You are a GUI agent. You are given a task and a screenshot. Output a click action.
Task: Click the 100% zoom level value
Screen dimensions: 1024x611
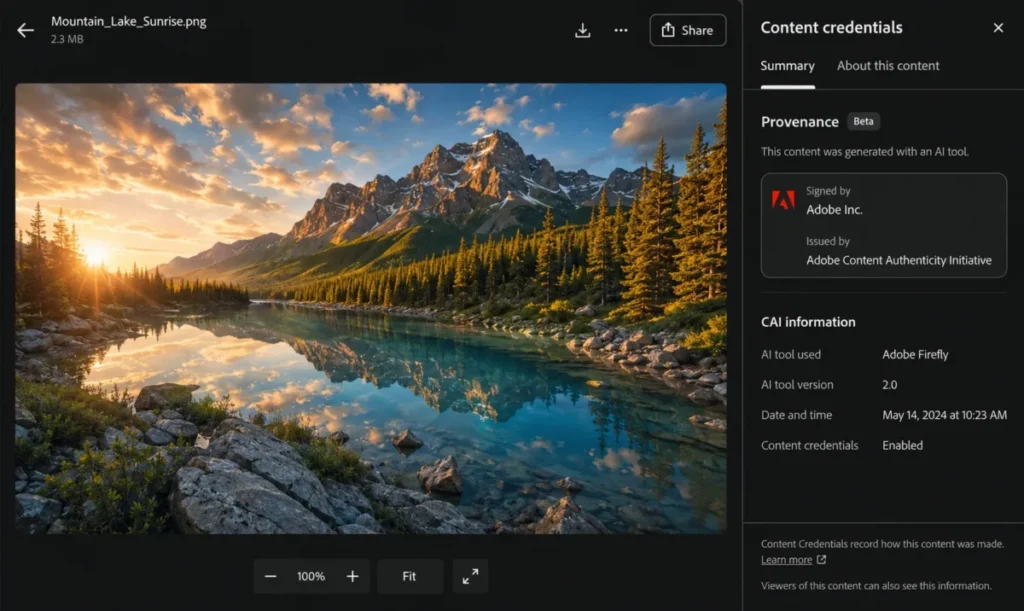click(x=311, y=576)
